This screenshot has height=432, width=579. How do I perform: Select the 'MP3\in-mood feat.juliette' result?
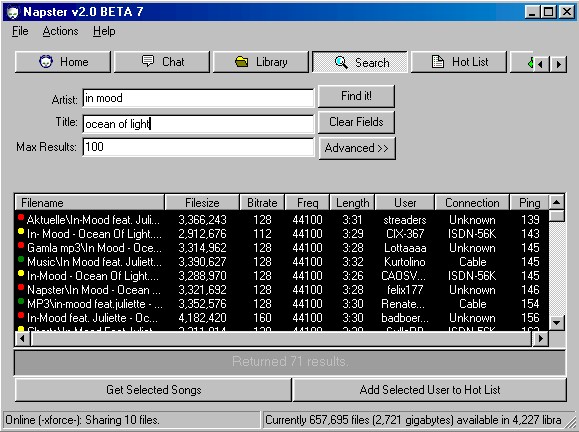(x=282, y=304)
